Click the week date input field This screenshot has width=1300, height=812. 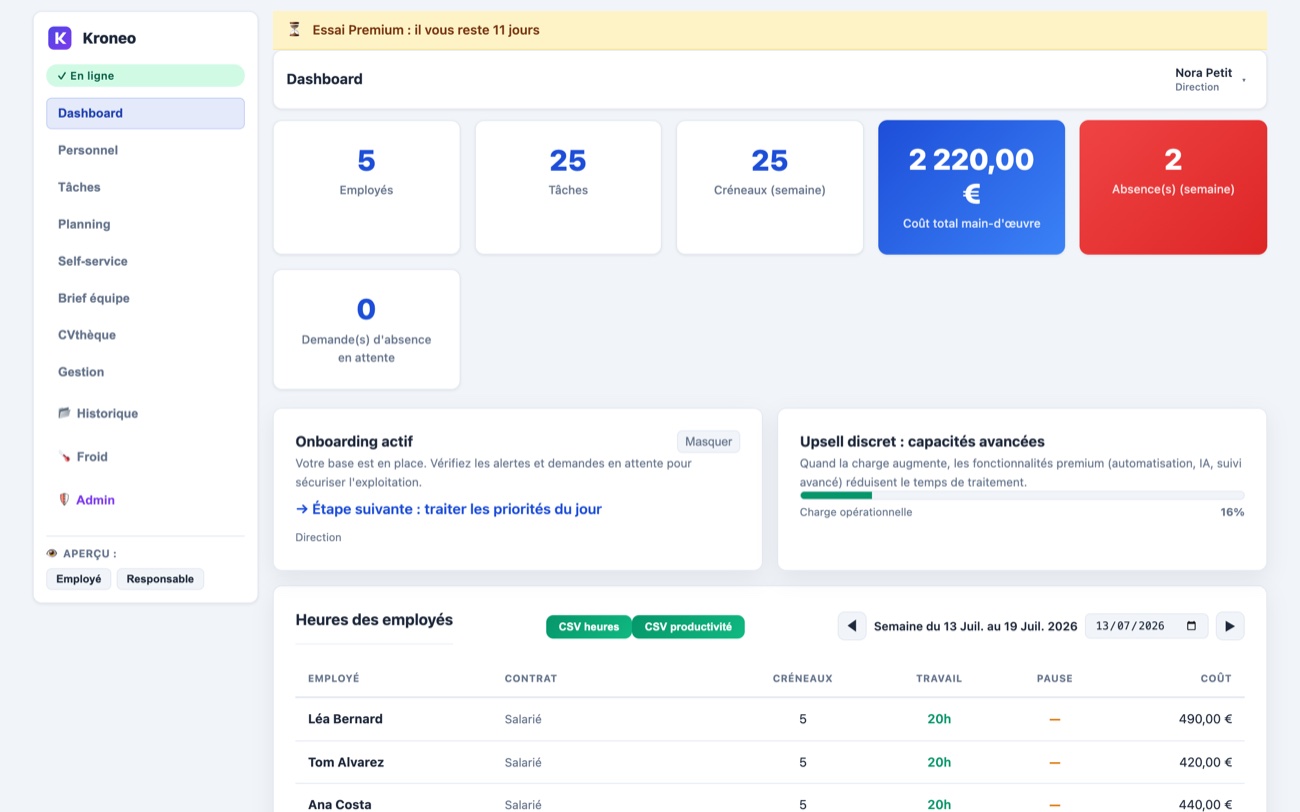point(1146,626)
